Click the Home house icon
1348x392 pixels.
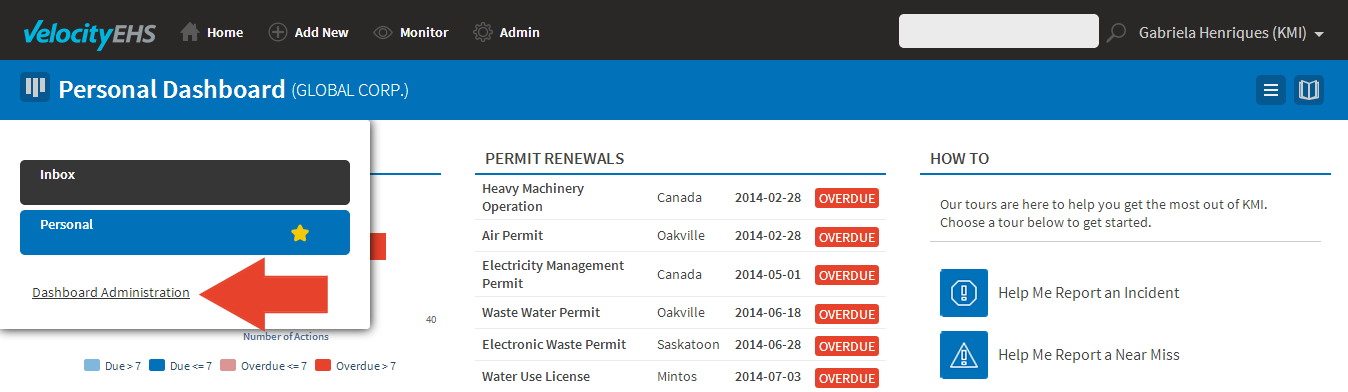pyautogui.click(x=190, y=32)
